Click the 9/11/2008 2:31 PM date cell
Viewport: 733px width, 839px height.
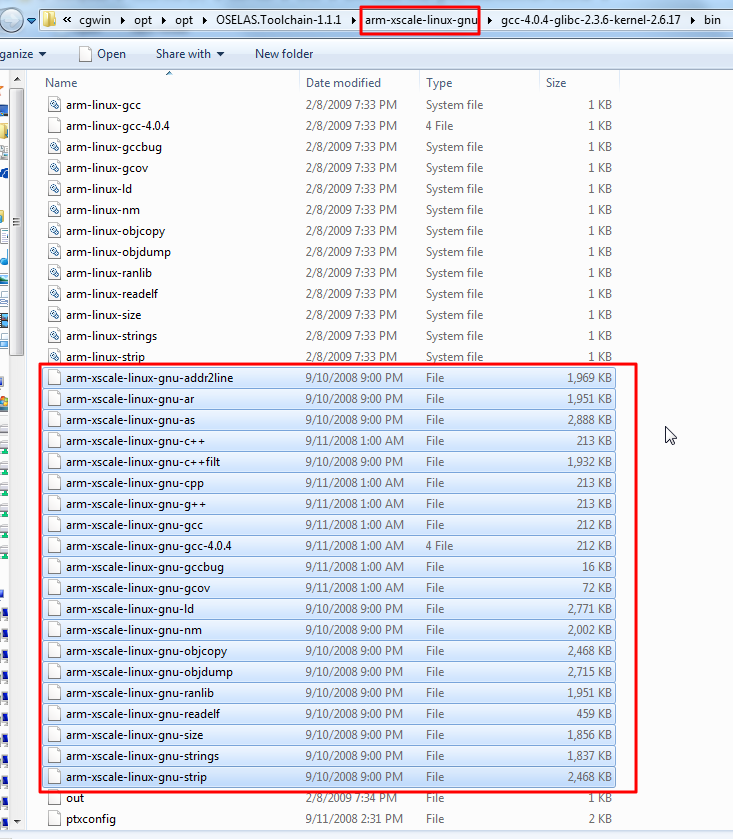click(353, 819)
